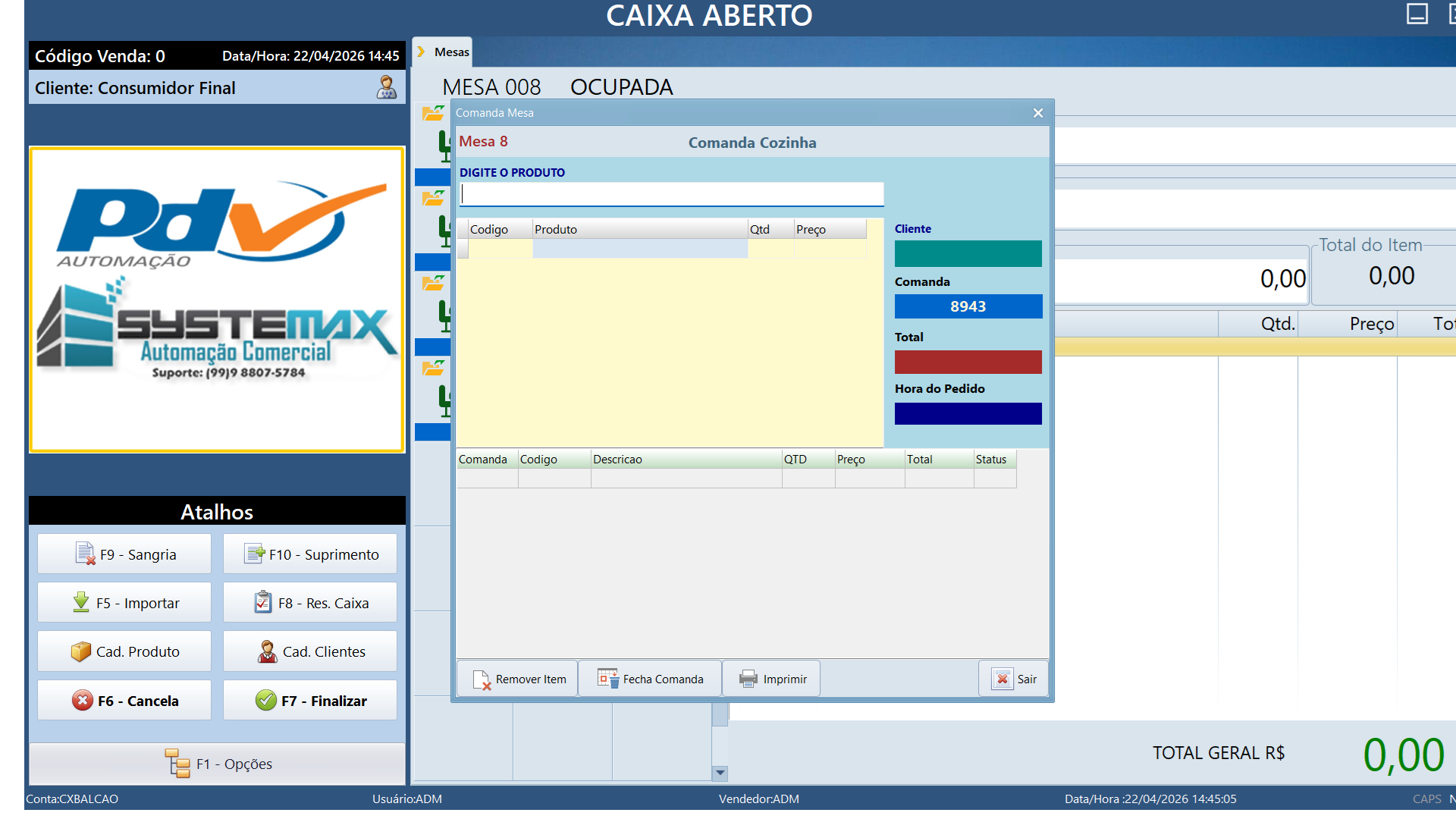Close the Comanda Mesa dialog
Image resolution: width=1456 pixels, height=819 pixels.
click(1038, 113)
